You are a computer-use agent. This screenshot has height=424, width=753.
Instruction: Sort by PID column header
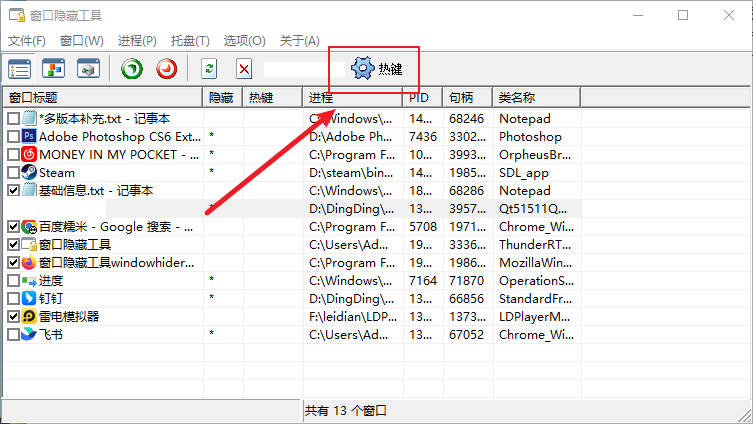(422, 97)
